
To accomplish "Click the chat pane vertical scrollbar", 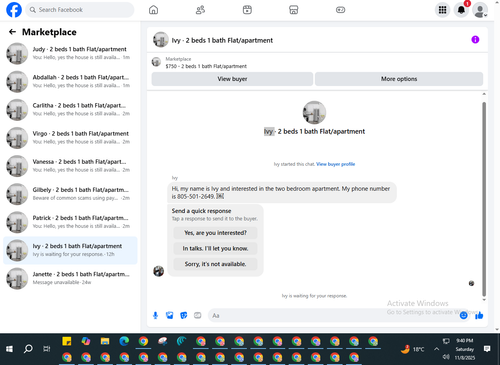I will [484, 199].
